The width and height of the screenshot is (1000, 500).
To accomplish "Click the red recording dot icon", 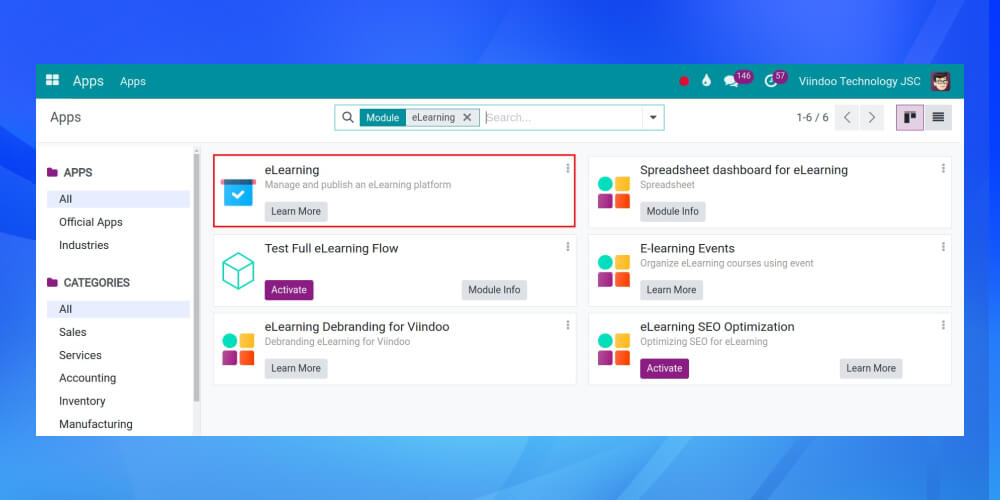I will point(684,81).
